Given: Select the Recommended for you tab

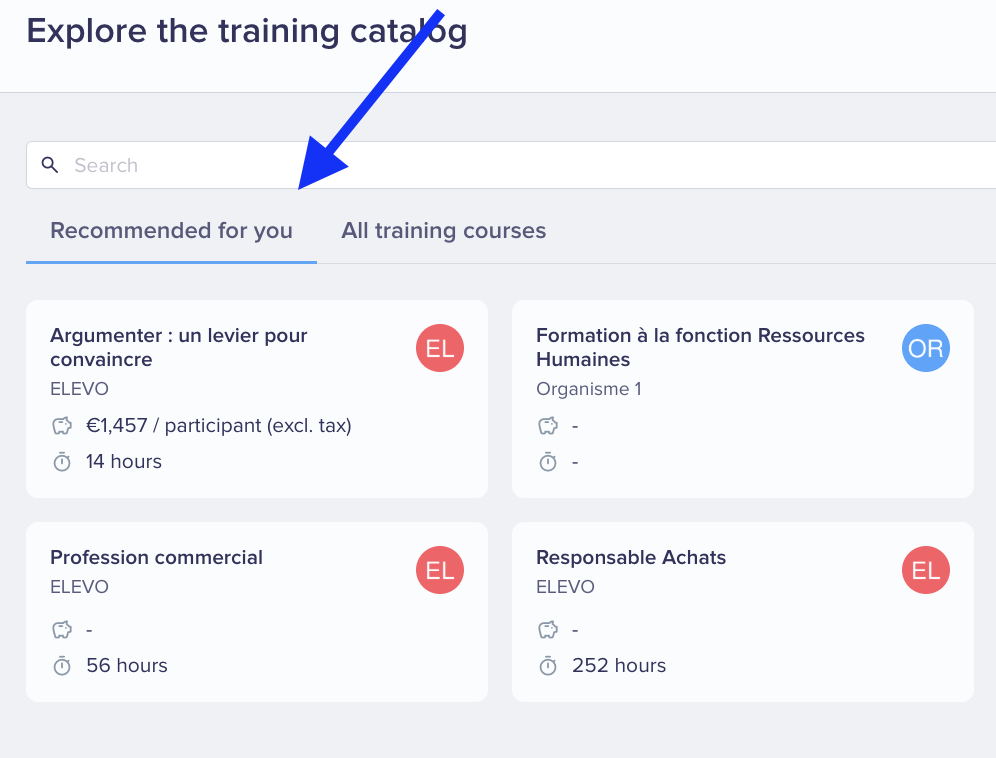Looking at the screenshot, I should tap(172, 231).
